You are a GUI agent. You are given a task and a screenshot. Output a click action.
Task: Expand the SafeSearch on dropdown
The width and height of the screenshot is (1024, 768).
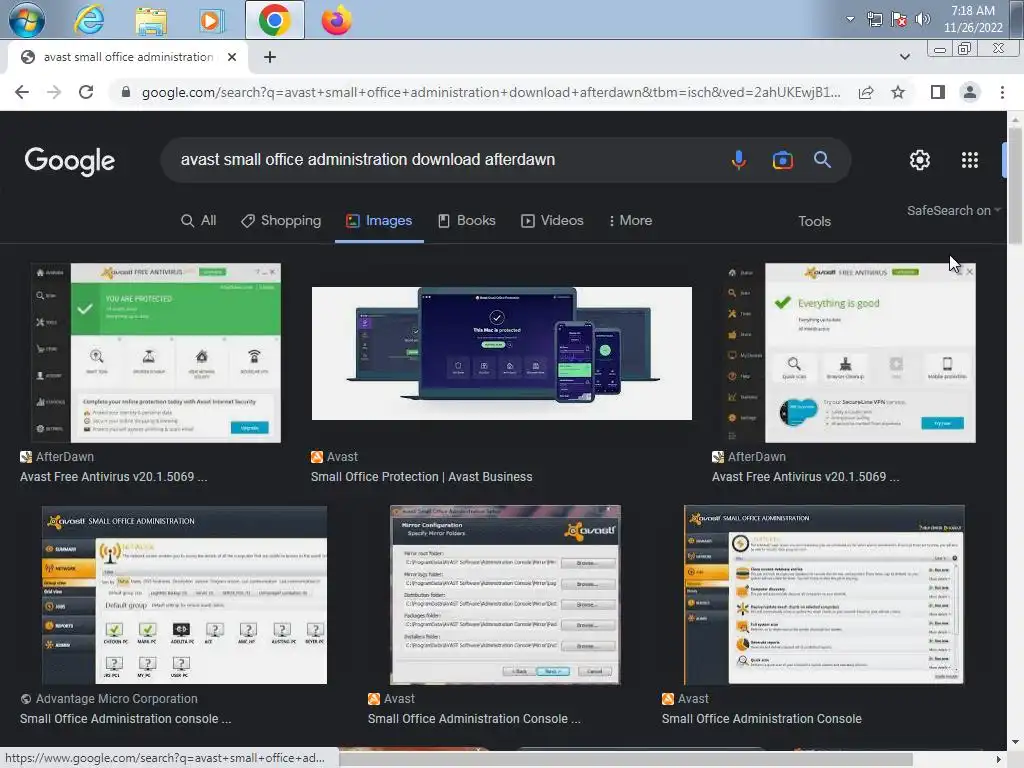pyautogui.click(x=953, y=210)
